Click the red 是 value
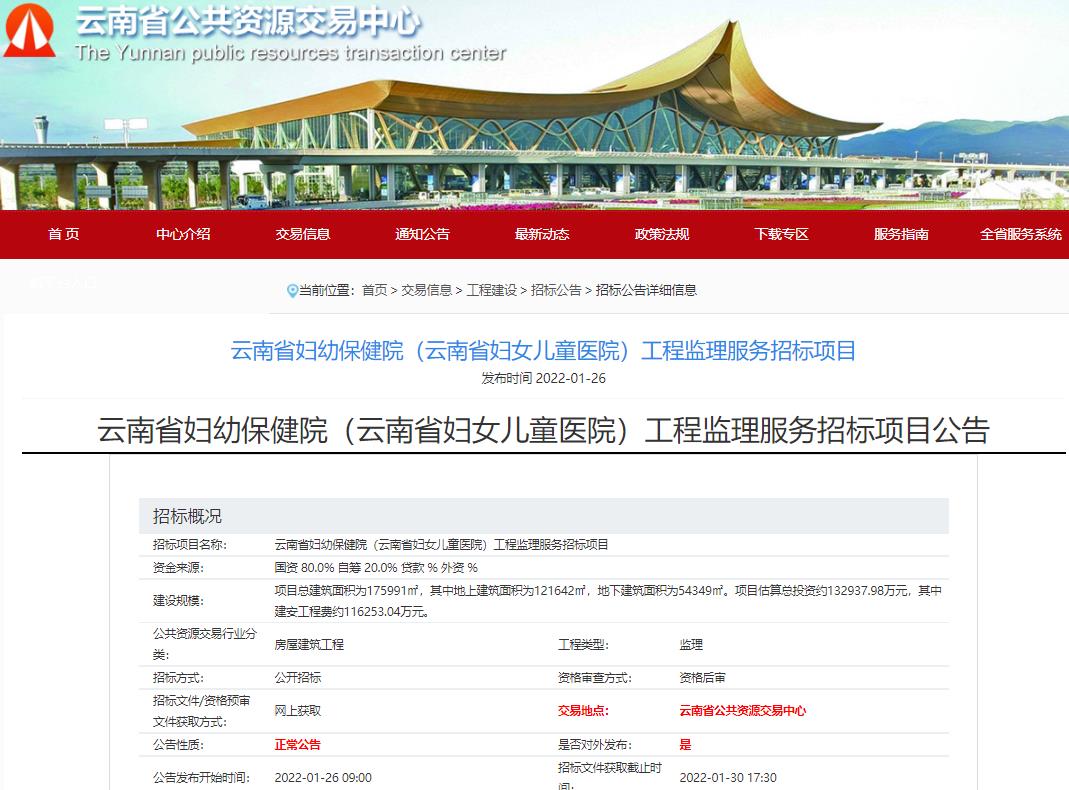Screen dimensions: 1069x790 685,745
